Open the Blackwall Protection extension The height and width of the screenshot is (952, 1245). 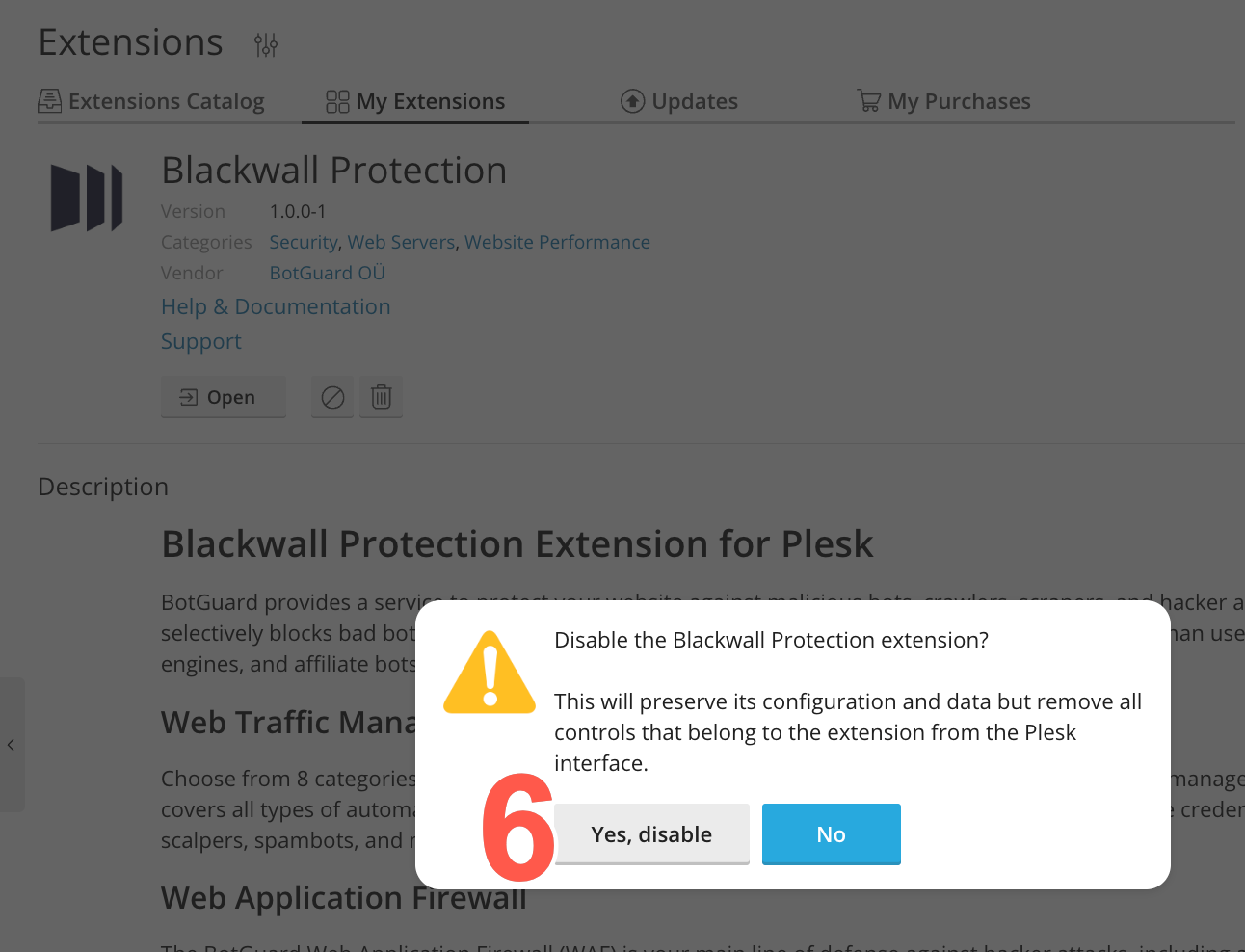pos(223,397)
